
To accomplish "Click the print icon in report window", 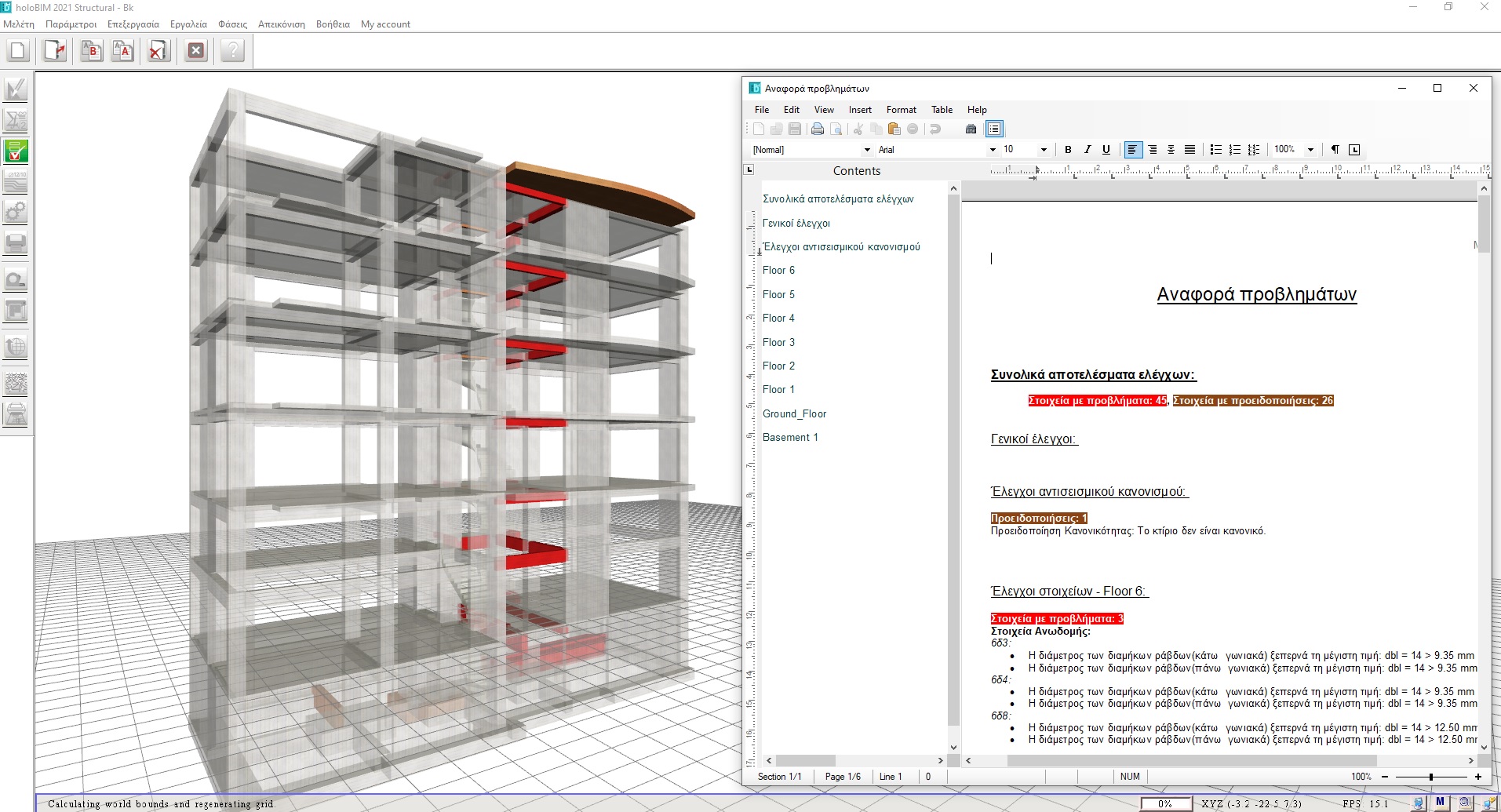I will pos(818,129).
